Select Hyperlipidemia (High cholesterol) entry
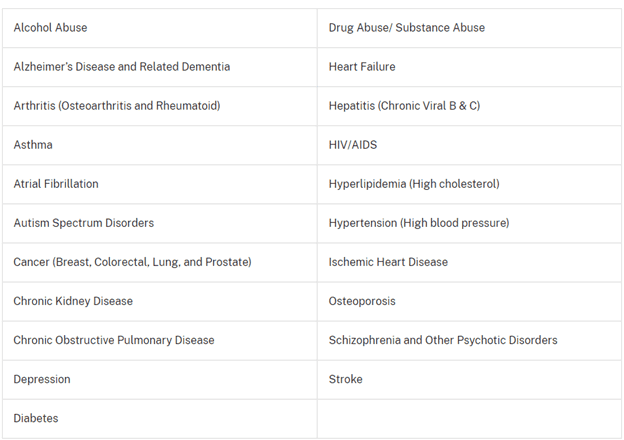 pos(414,184)
